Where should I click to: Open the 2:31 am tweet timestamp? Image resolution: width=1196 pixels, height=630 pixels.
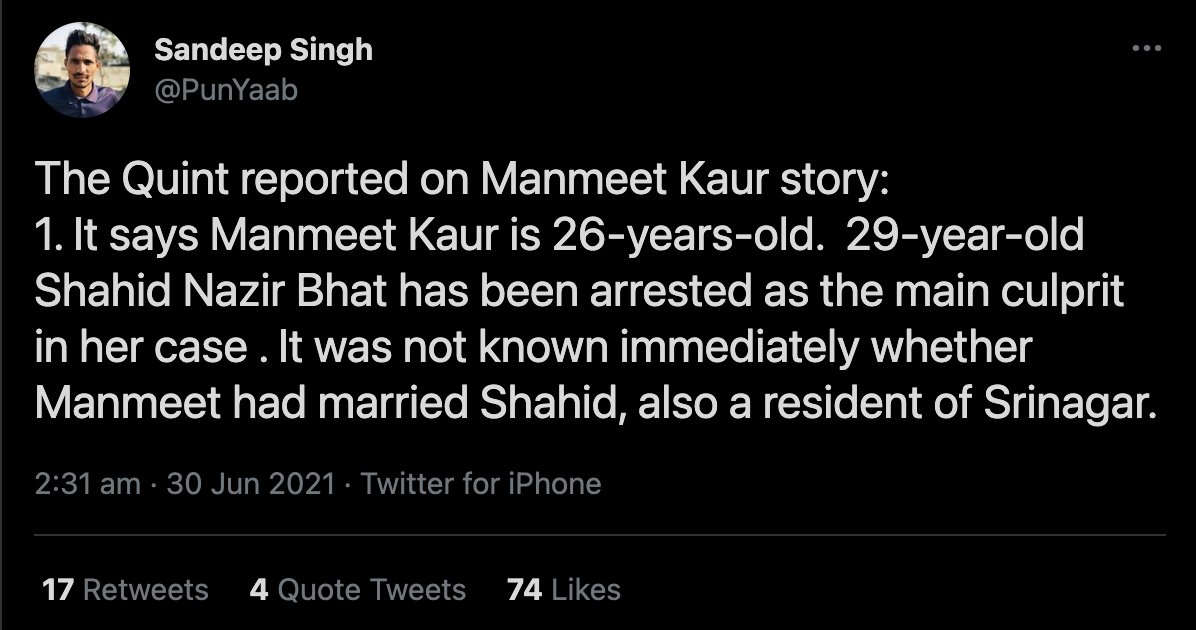[x=87, y=484]
